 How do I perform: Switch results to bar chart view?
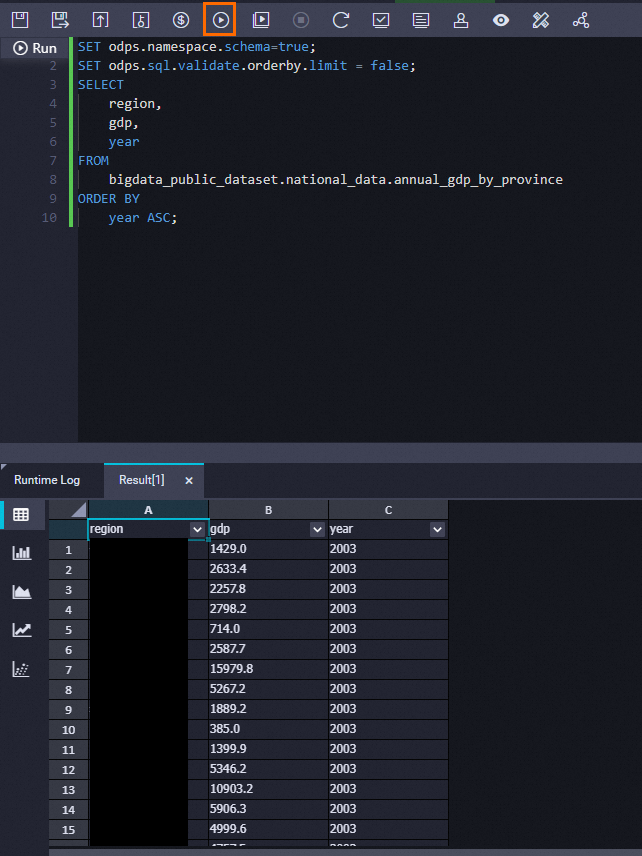(21, 552)
